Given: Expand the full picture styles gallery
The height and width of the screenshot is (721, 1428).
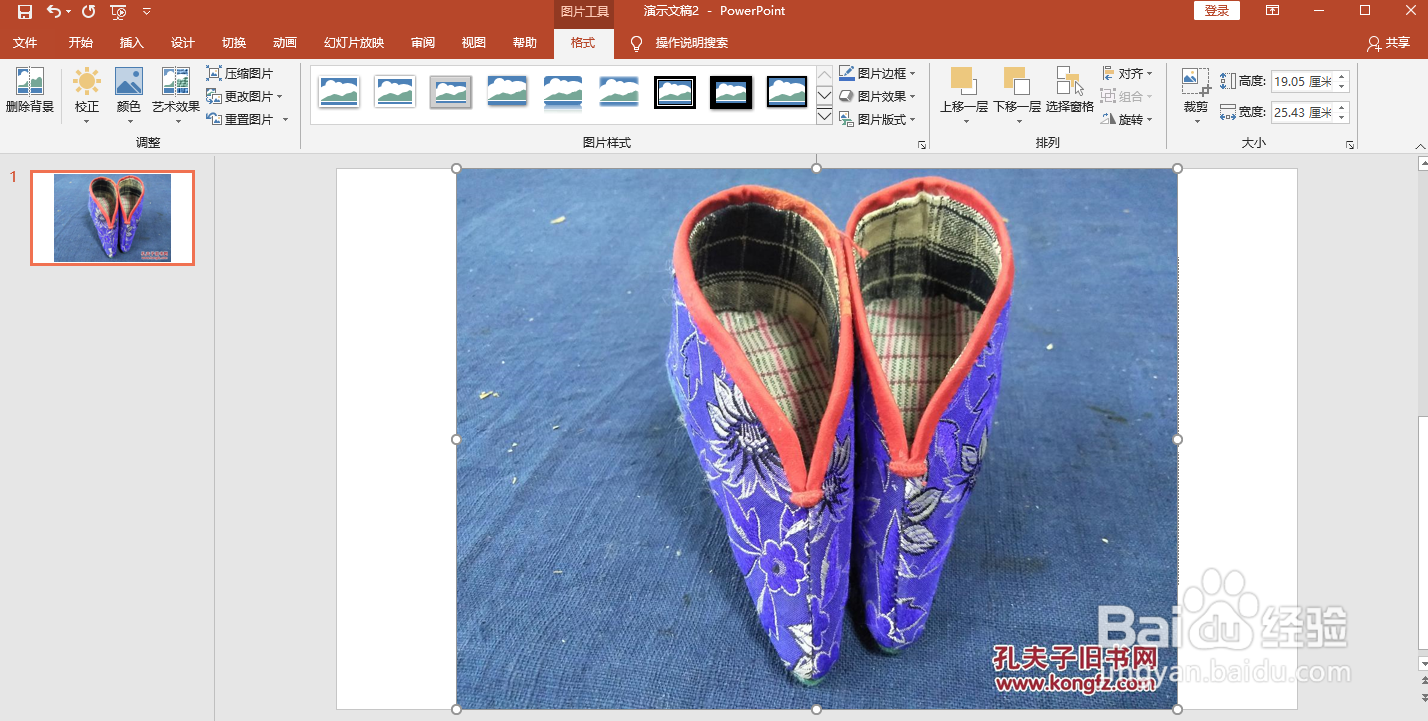Looking at the screenshot, I should 825,117.
